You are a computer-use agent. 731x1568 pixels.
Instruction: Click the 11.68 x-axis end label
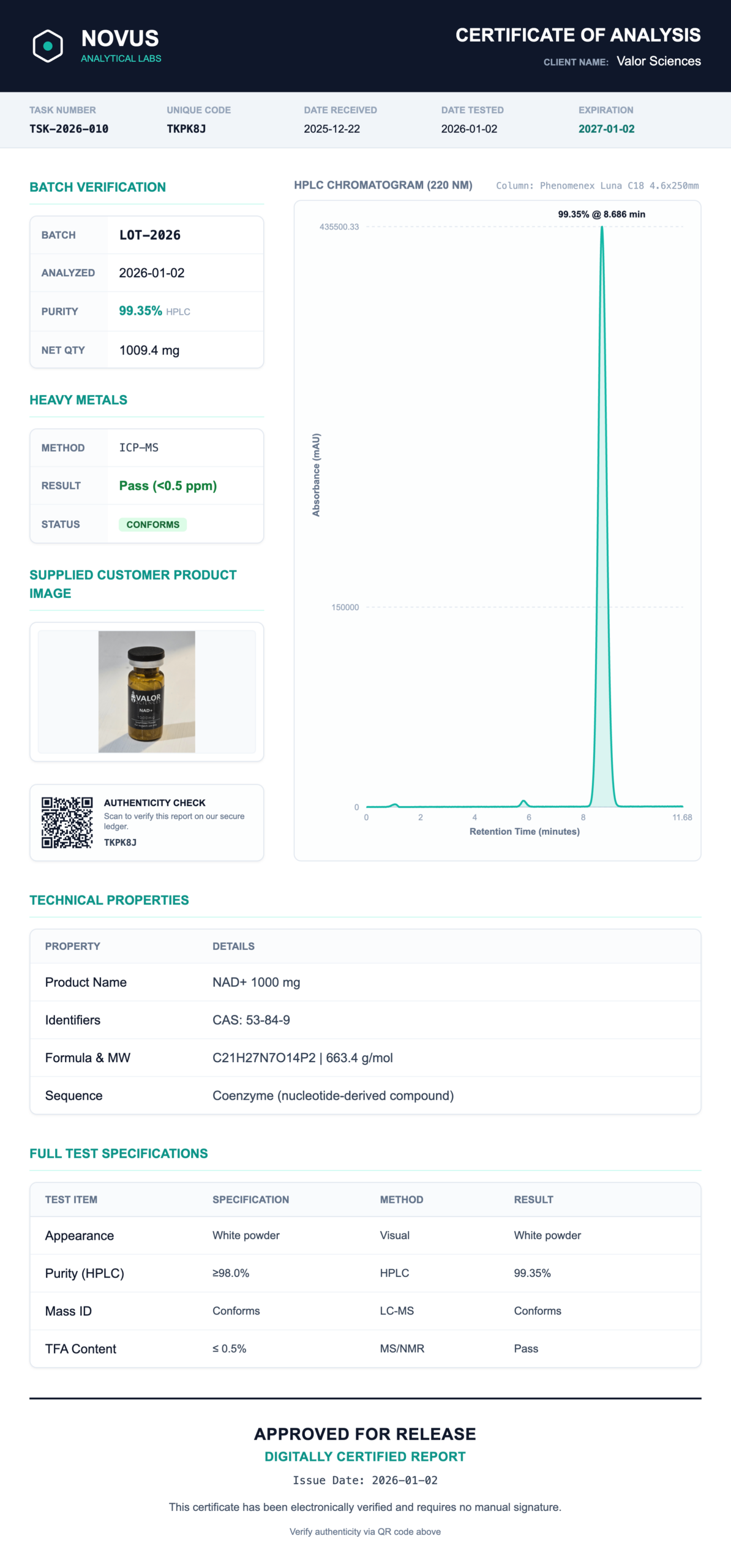point(682,817)
